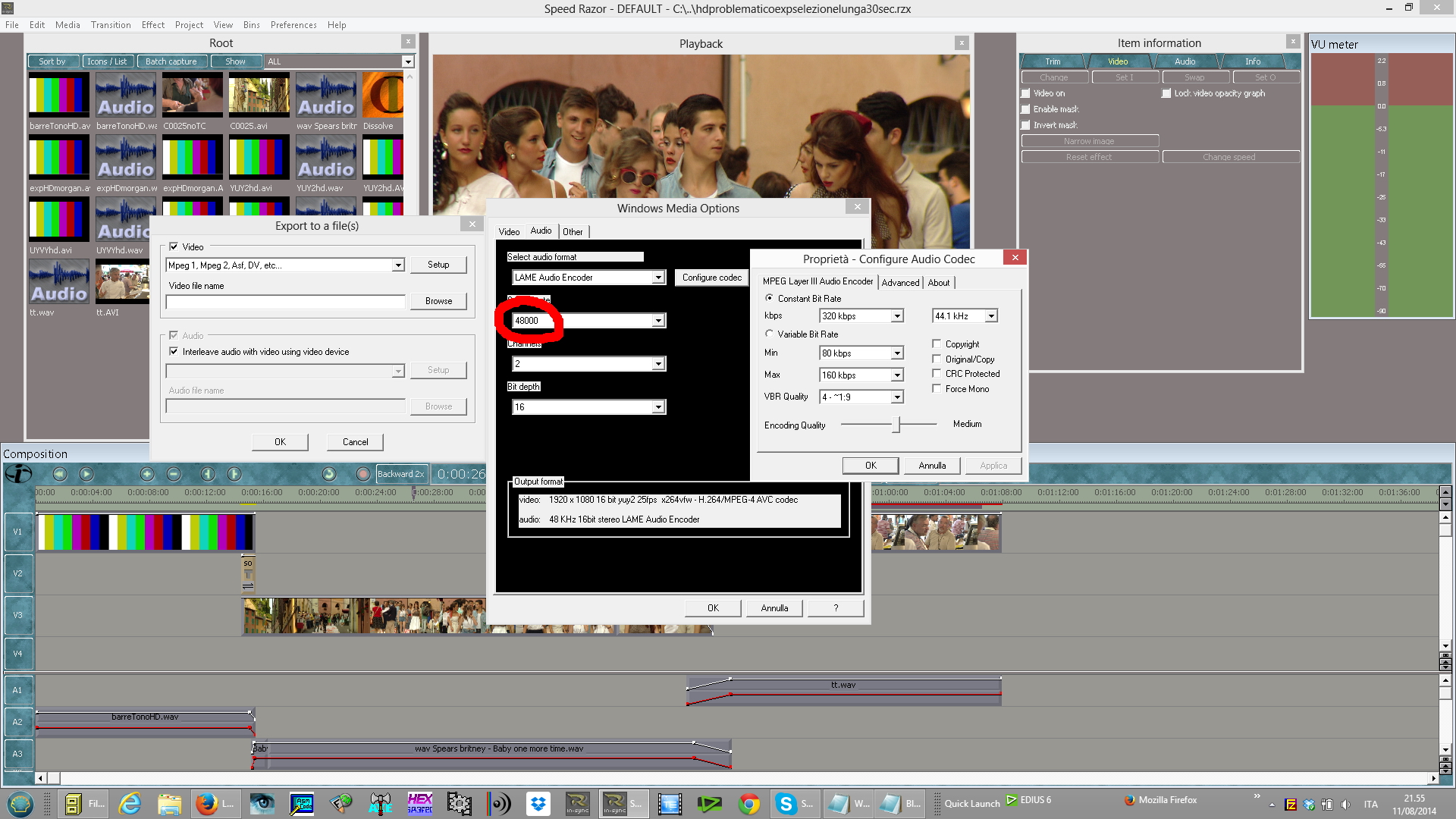1456x819 pixels.
Task: Click the timeline zoom out minus icon
Action: point(174,474)
